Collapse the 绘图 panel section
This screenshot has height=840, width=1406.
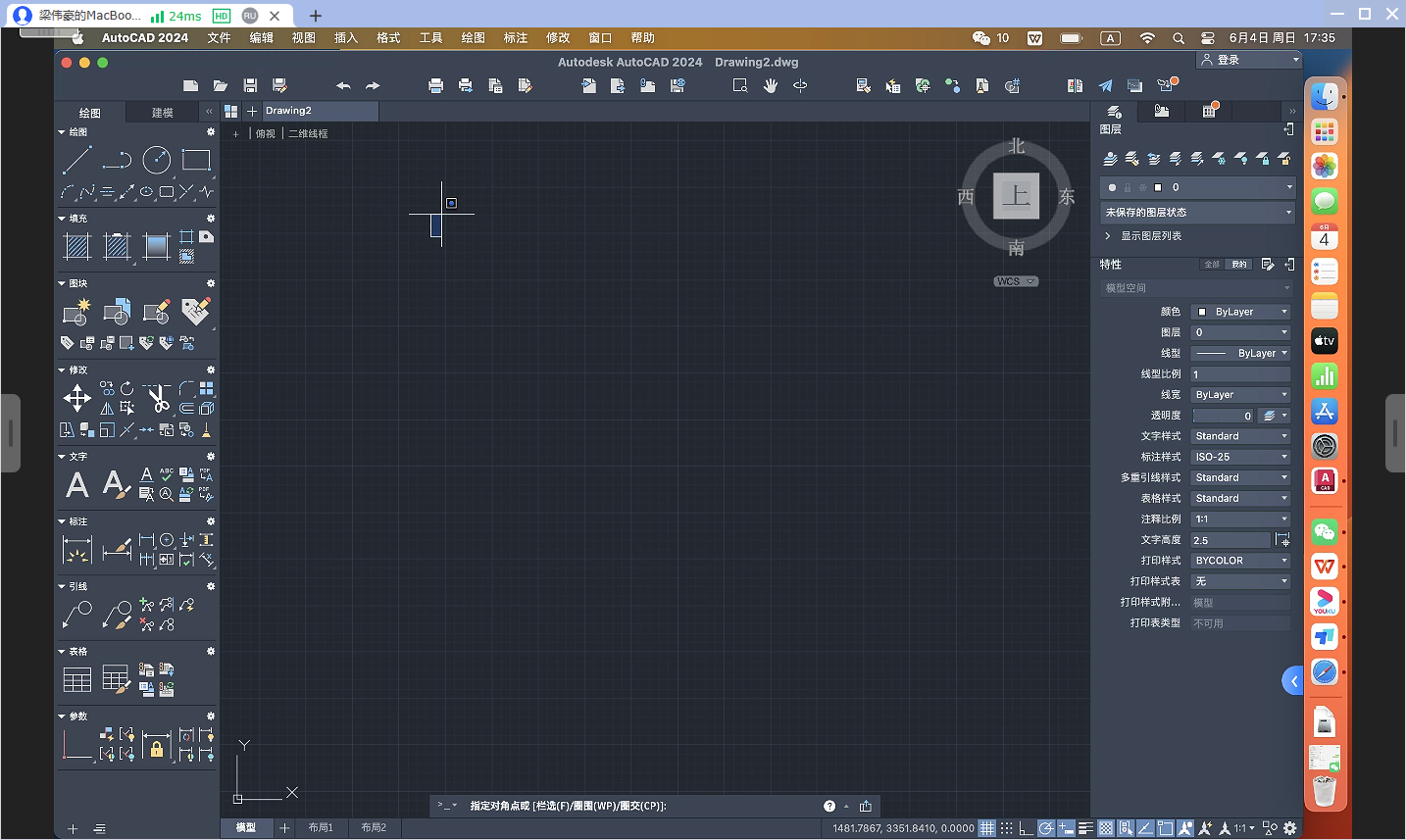tap(62, 131)
